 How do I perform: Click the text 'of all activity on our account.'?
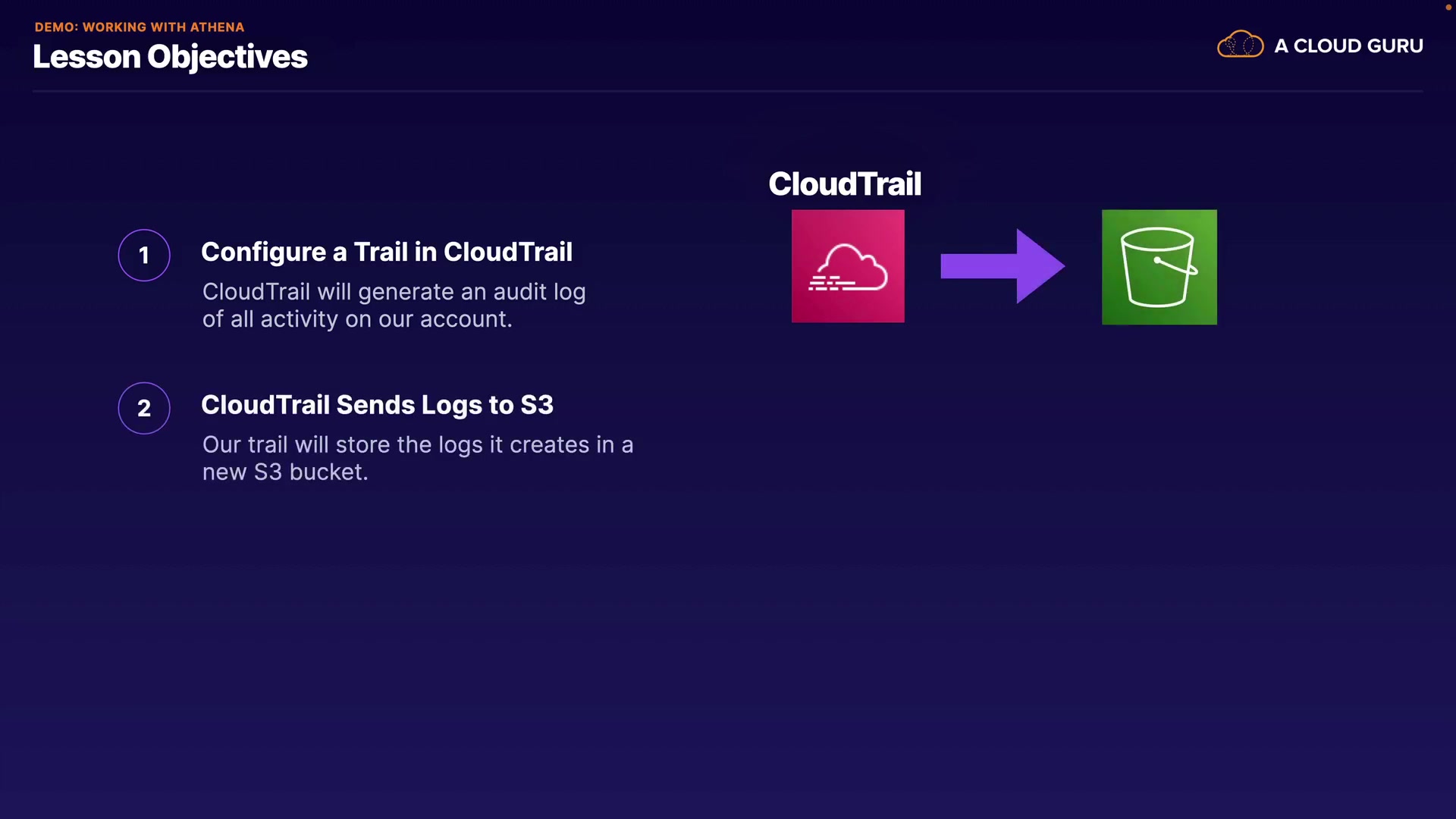357,319
